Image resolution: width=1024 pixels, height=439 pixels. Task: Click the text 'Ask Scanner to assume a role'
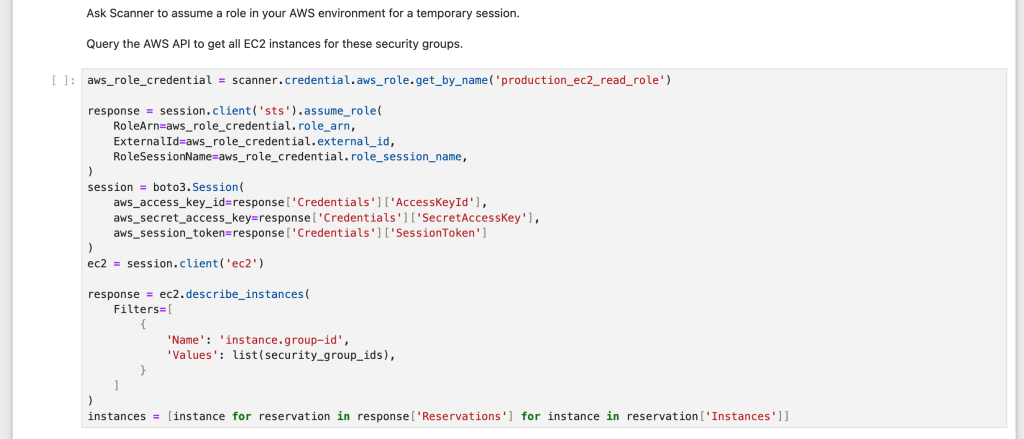point(158,13)
